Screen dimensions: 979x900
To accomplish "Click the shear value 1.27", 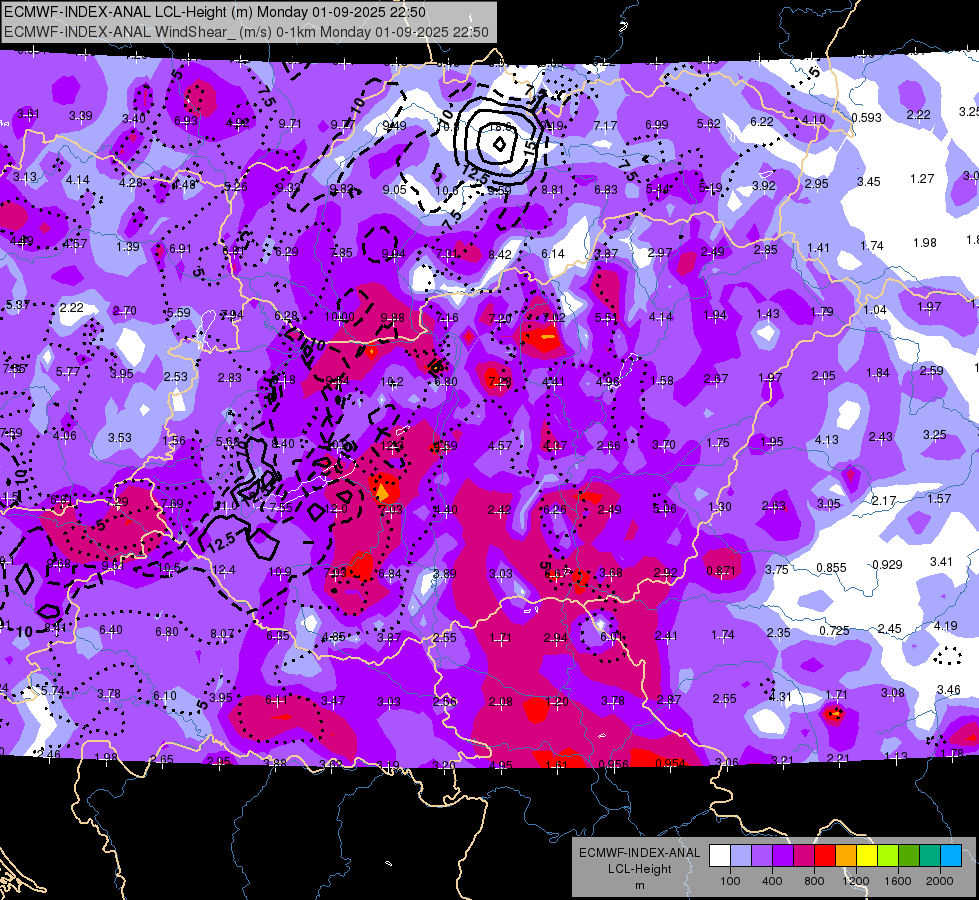I will (x=922, y=179).
